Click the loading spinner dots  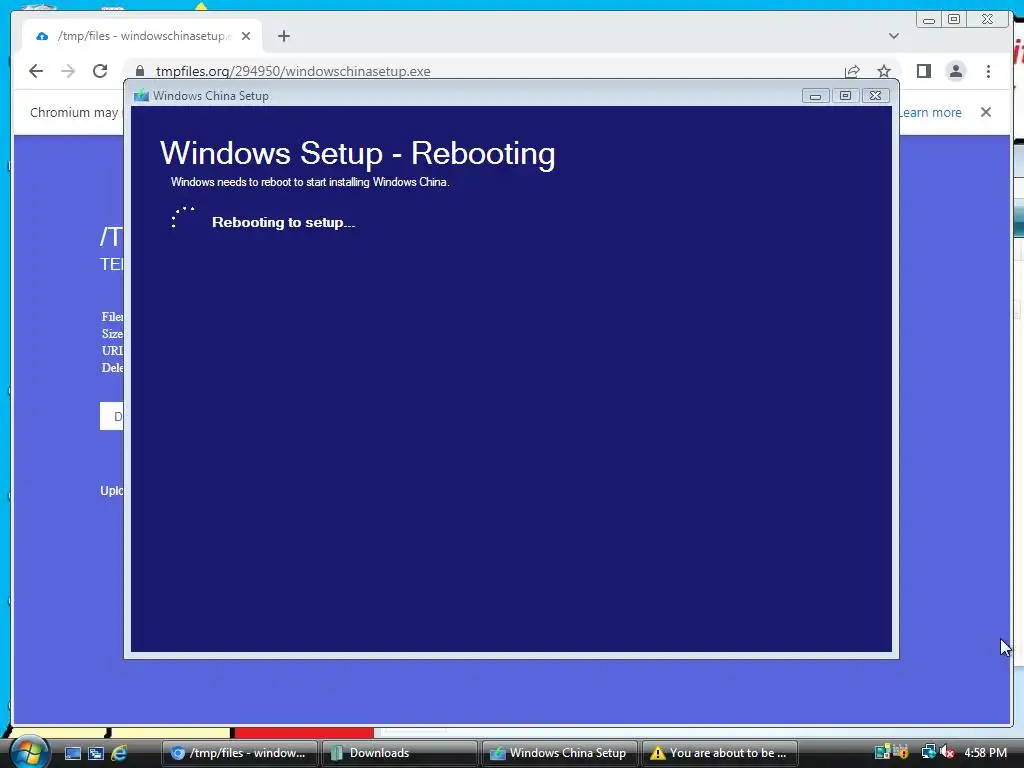[x=182, y=217]
